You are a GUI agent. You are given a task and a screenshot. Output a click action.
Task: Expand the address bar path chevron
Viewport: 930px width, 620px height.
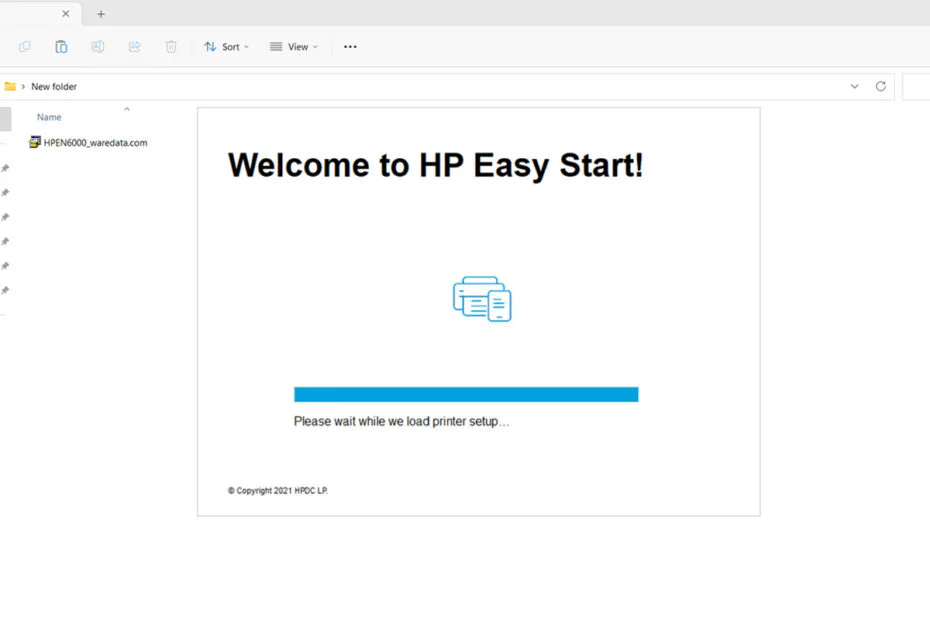(x=23, y=87)
